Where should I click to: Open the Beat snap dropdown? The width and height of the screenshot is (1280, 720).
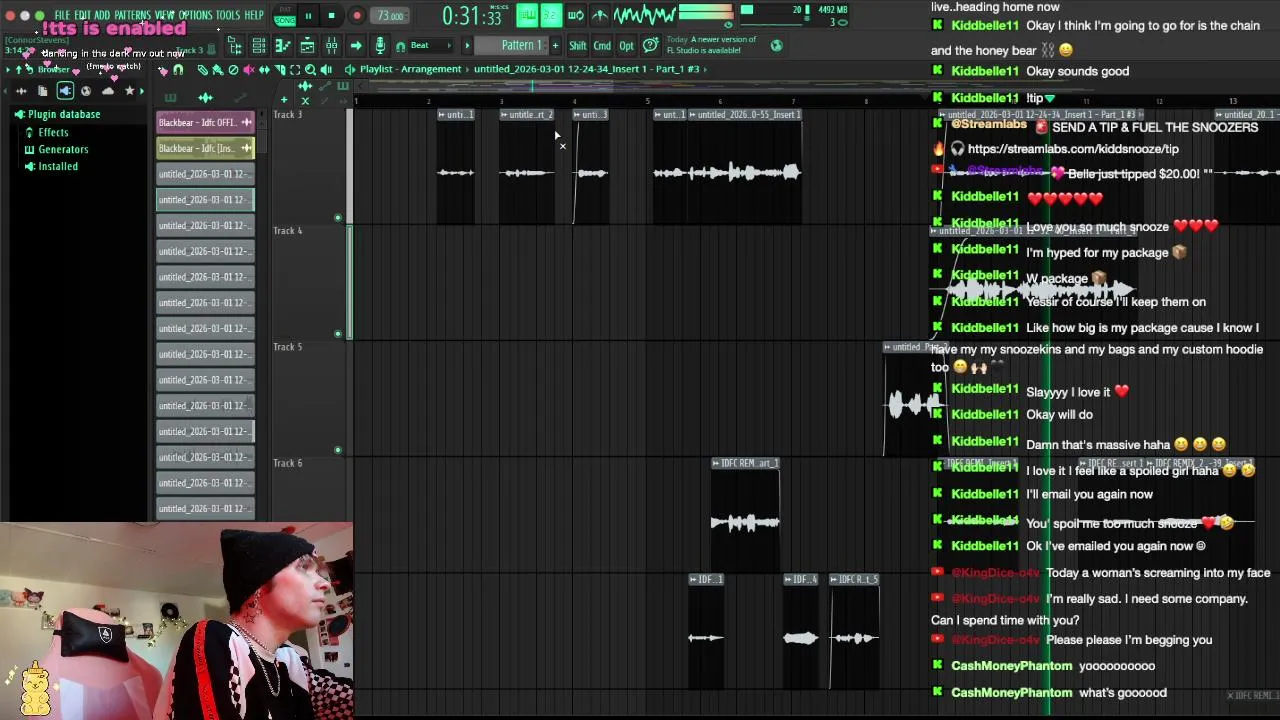[x=430, y=45]
